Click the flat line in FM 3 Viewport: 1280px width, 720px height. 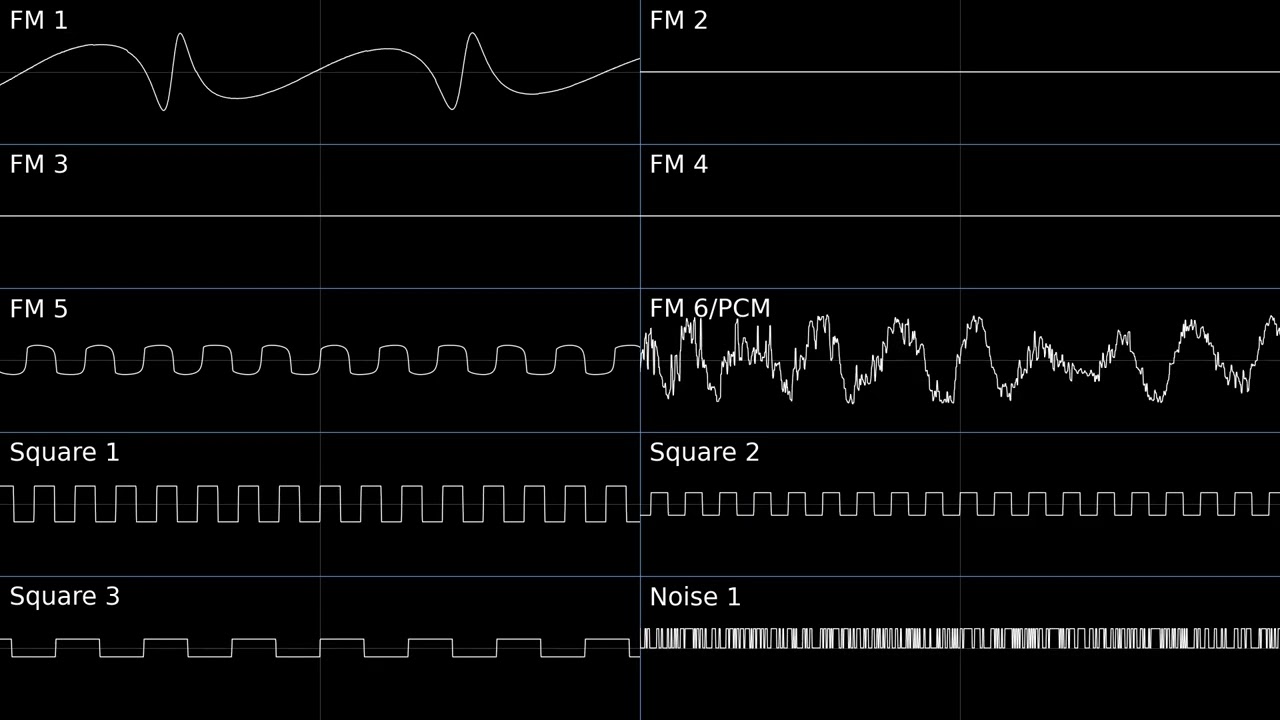point(320,216)
